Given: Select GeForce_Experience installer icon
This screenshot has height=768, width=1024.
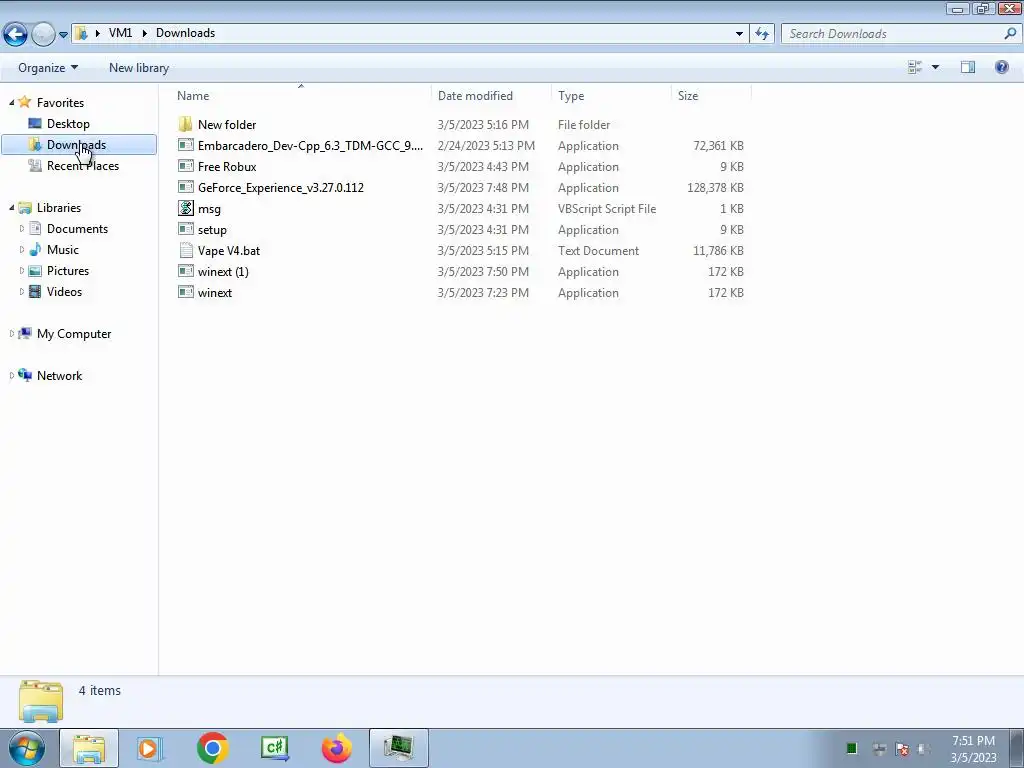Looking at the screenshot, I should click(185, 187).
